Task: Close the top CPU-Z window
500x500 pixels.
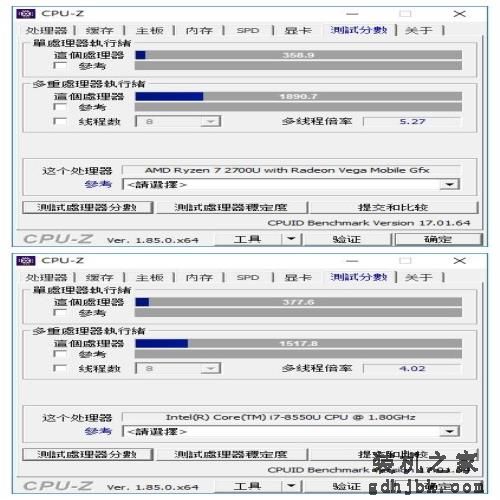Action: tap(460, 14)
